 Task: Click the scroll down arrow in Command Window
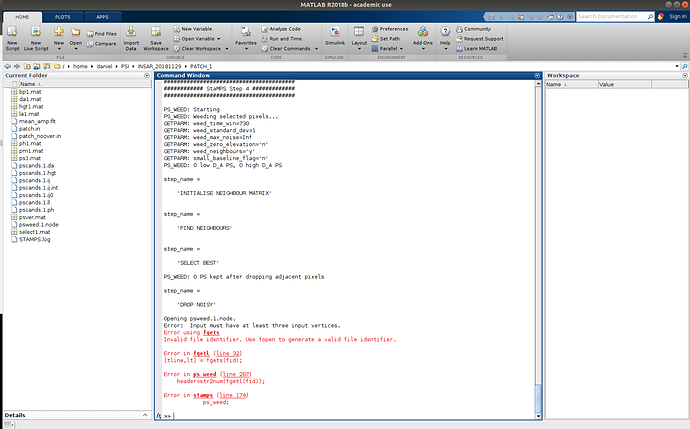pyautogui.click(x=538, y=416)
